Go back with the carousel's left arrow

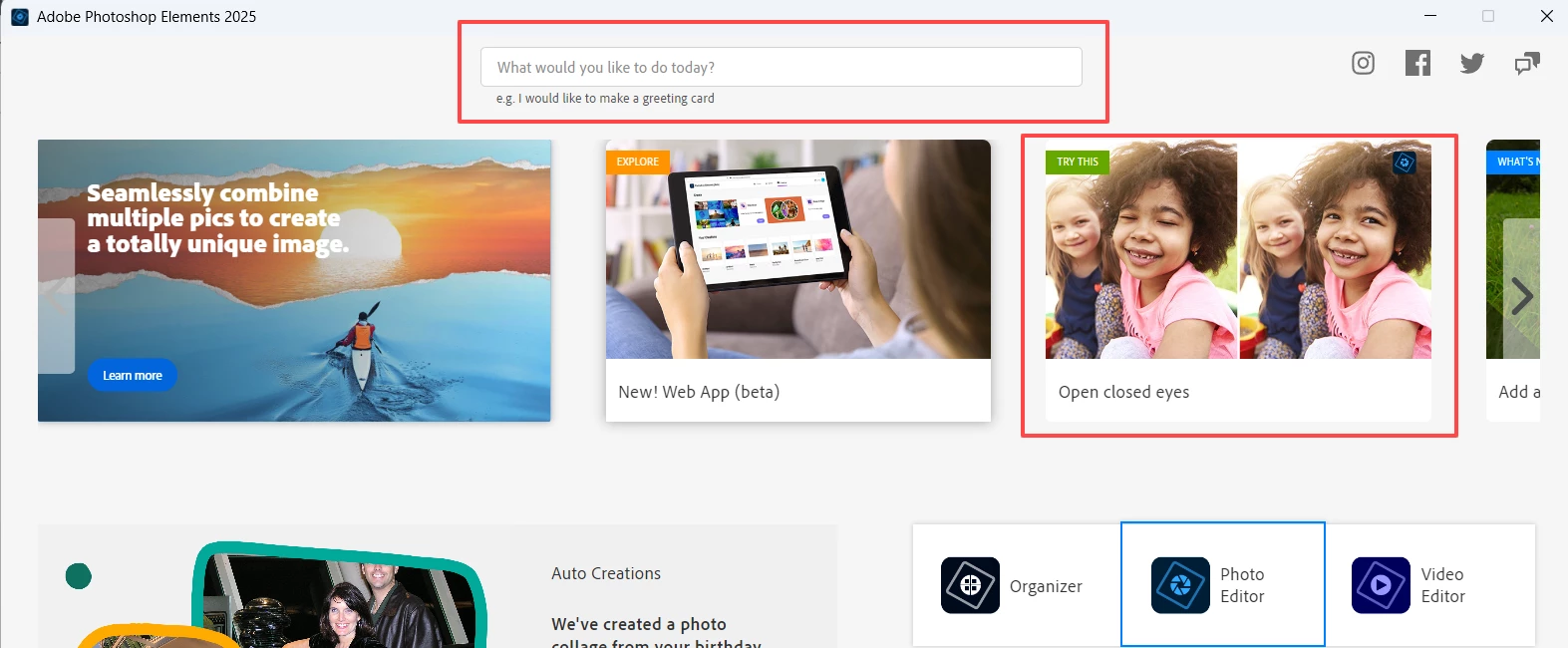click(x=56, y=296)
